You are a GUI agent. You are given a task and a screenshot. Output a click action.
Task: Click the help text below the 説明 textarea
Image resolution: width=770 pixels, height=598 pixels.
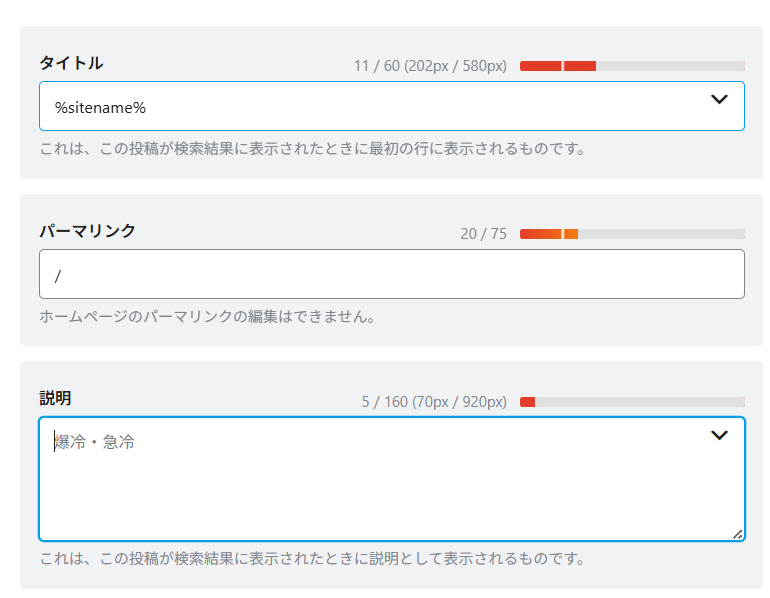click(x=312, y=558)
